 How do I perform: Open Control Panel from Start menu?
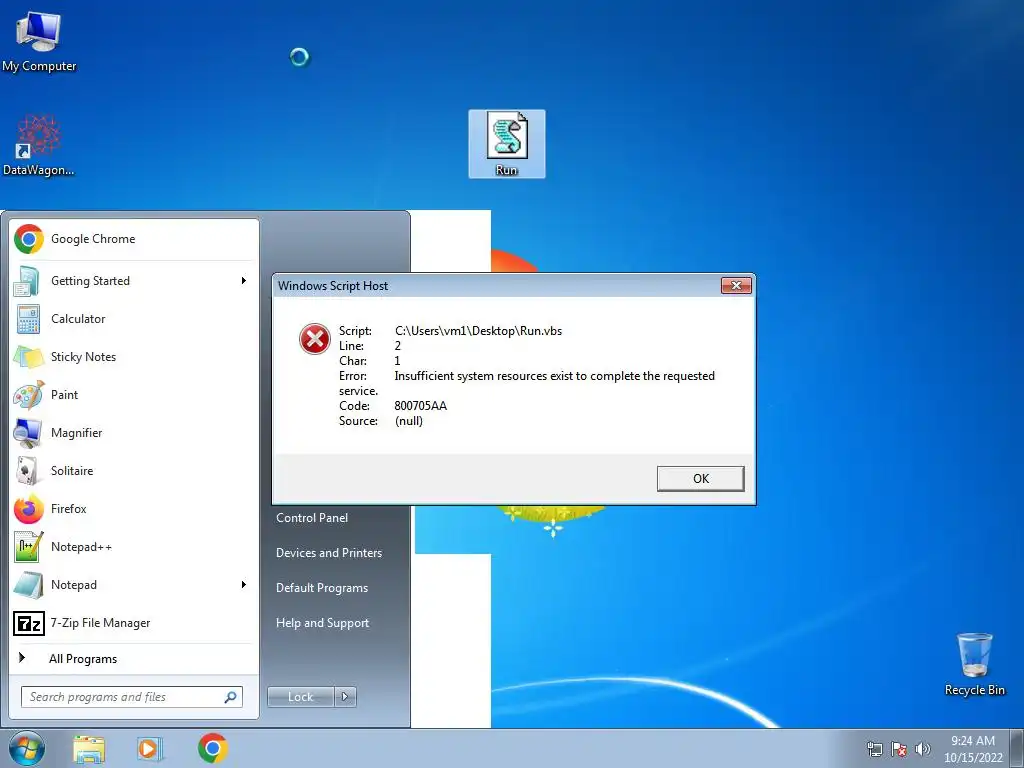312,518
